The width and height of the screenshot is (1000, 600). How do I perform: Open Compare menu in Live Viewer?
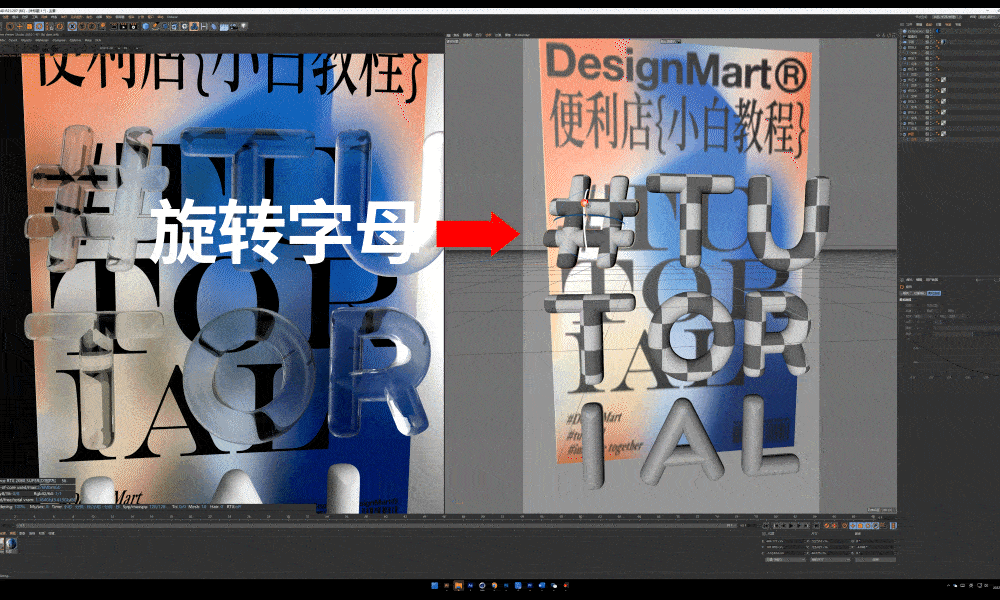[59, 40]
